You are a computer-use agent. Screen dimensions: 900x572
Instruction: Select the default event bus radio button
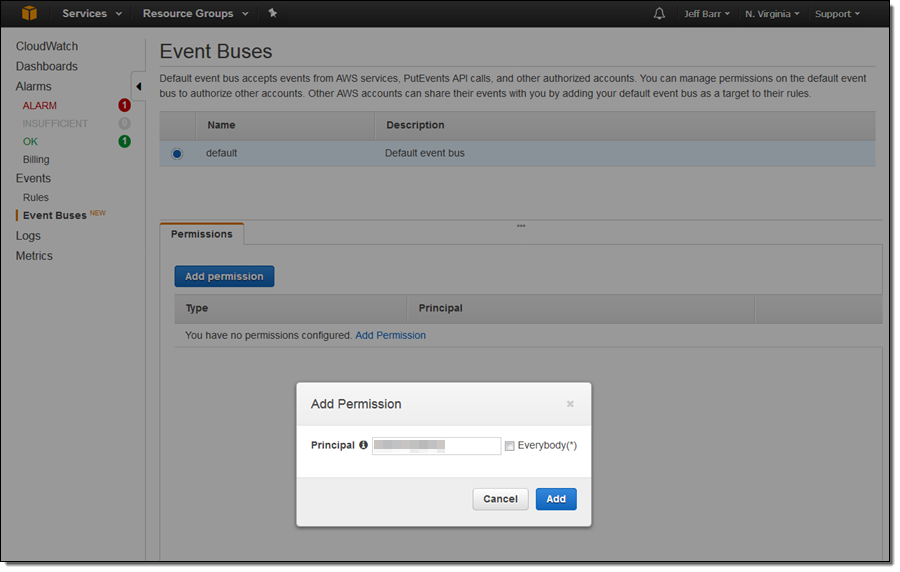tap(177, 153)
